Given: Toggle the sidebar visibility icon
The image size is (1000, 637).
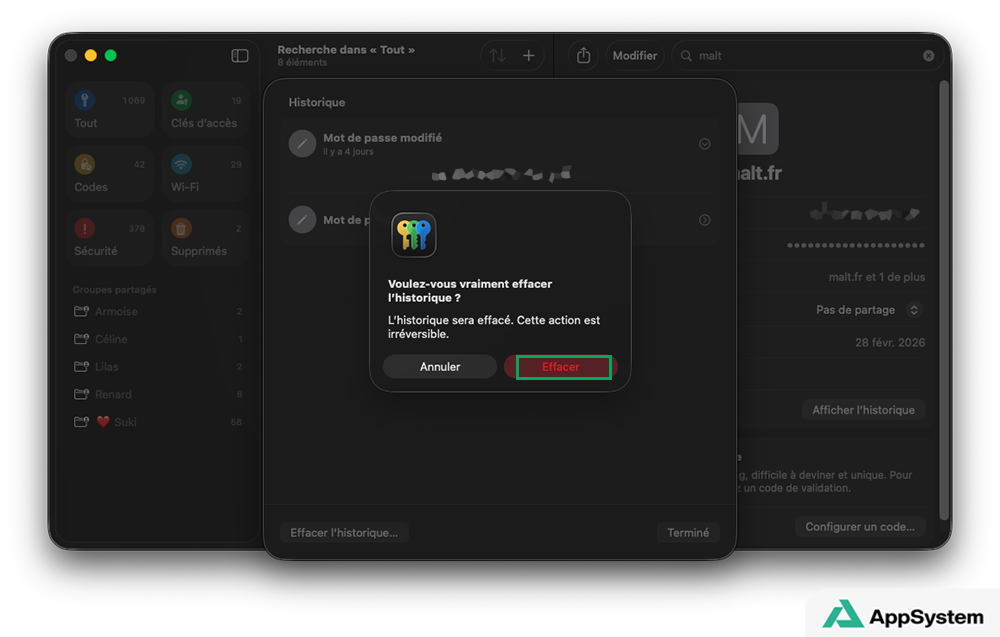Looking at the screenshot, I should click(x=240, y=56).
